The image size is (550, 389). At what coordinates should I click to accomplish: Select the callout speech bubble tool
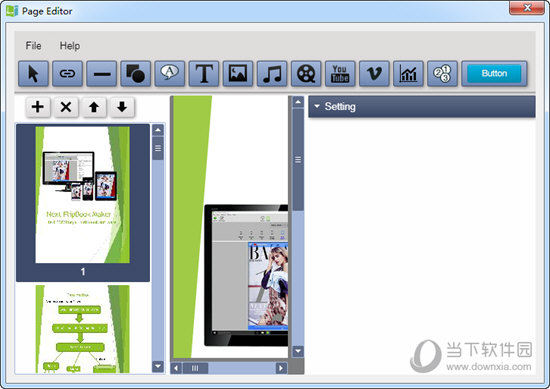169,74
